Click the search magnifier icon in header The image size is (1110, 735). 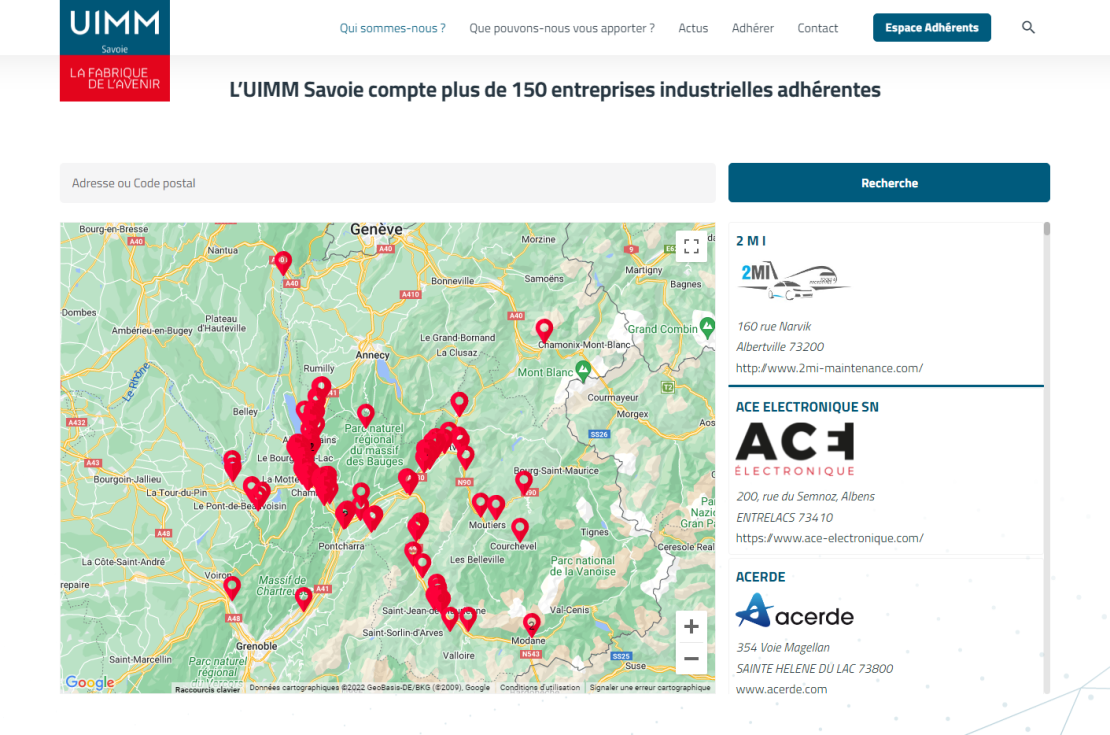[x=1028, y=28]
